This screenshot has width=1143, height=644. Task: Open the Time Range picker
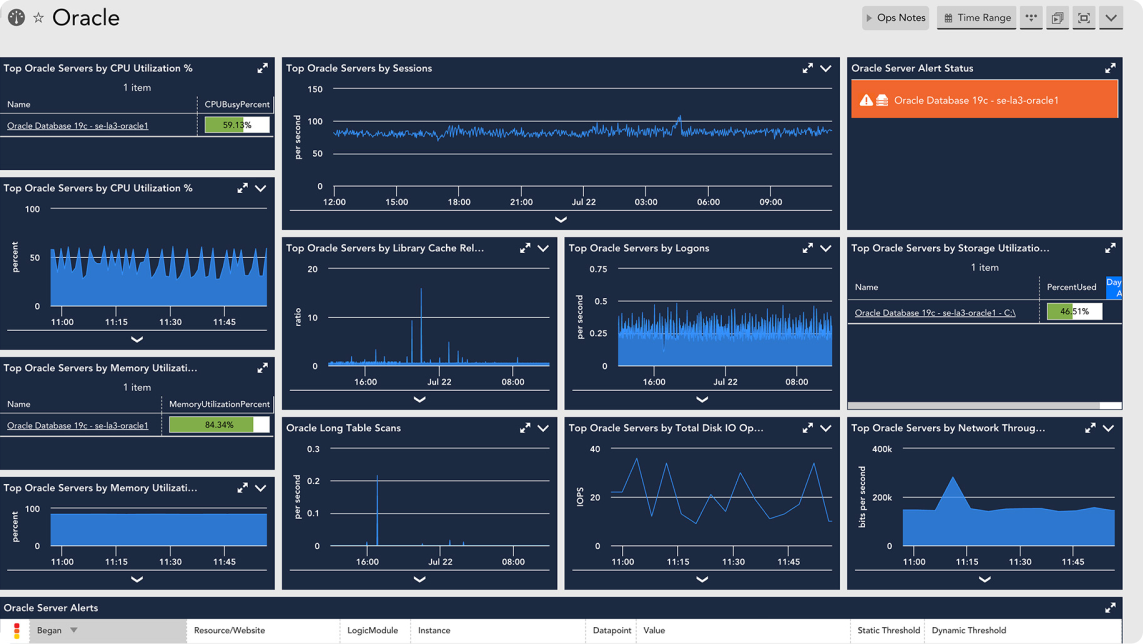click(x=976, y=18)
